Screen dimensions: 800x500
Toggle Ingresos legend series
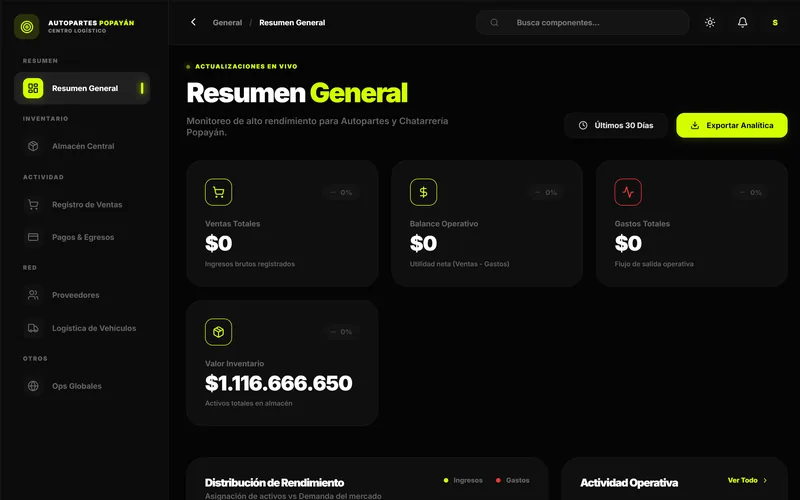point(463,480)
